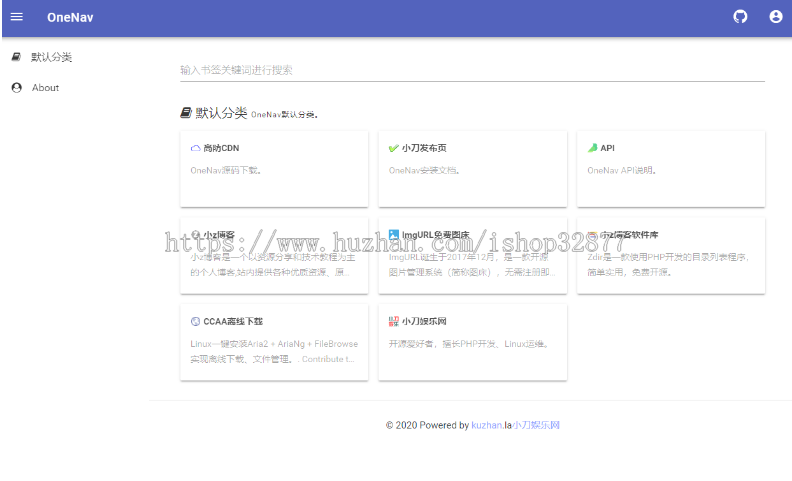Image resolution: width=792 pixels, height=481 pixels.
Task: Click the cloud icon on 高防CDN card
Action: coord(195,148)
